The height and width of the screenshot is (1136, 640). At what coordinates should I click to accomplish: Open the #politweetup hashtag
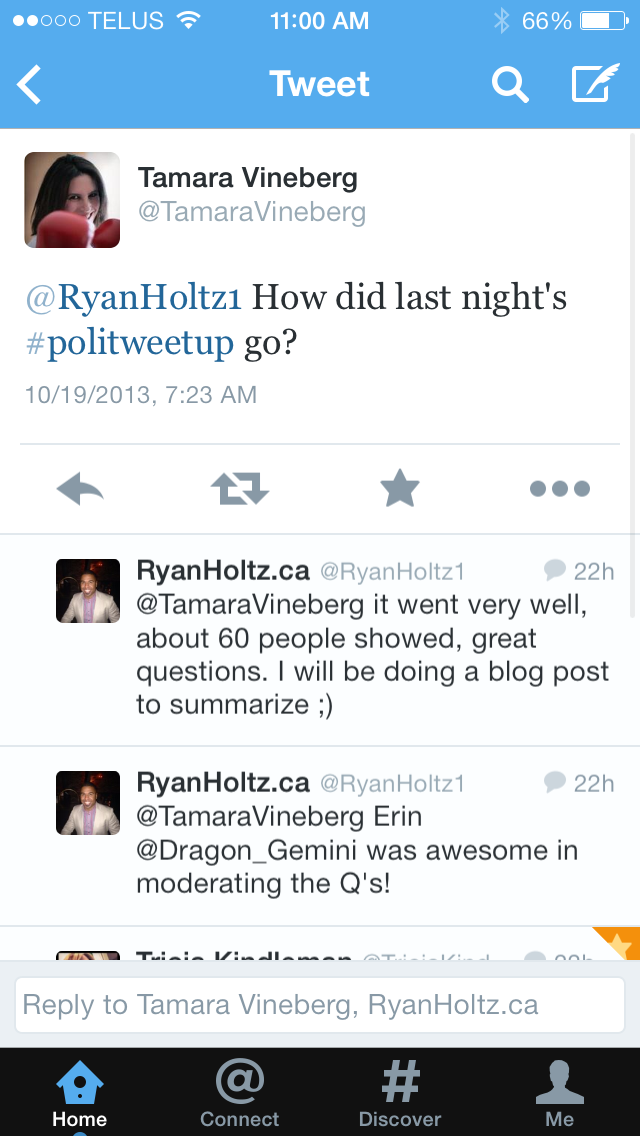[130, 343]
